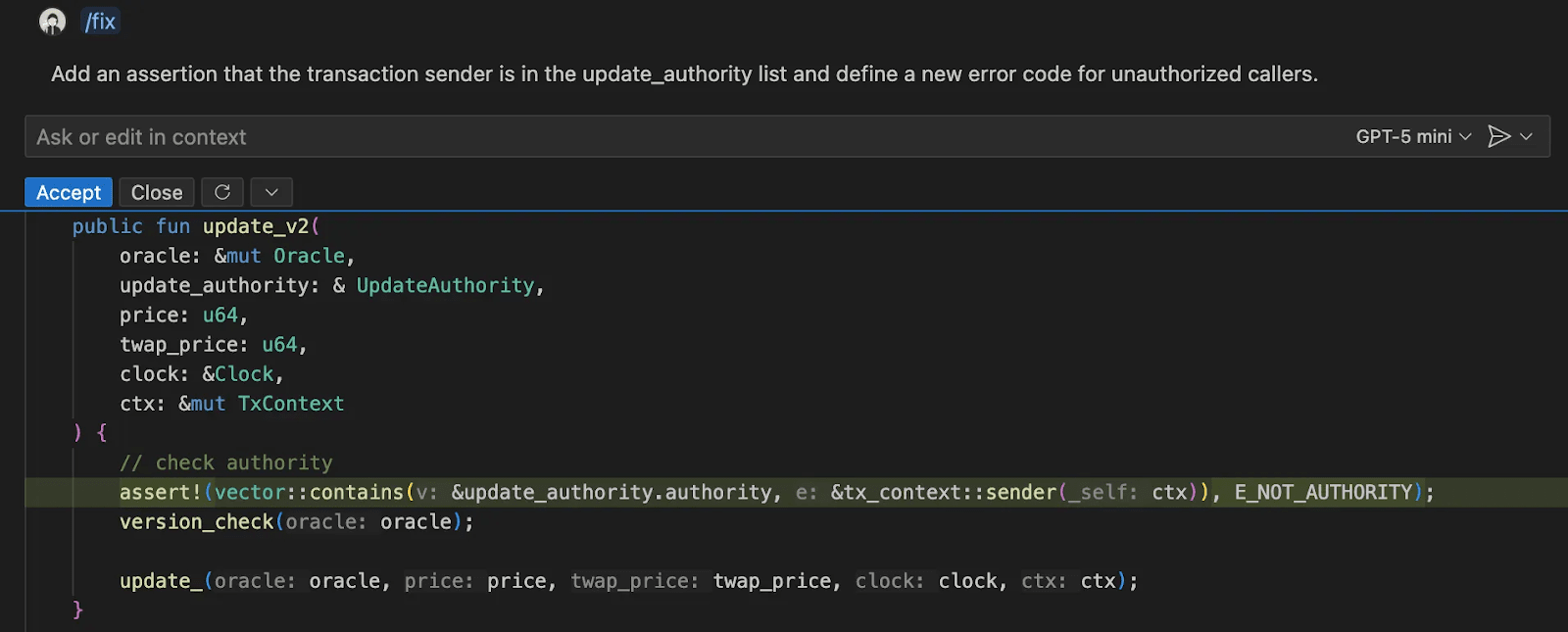This screenshot has height=632, width=1568.
Task: Click the rerun refresh icon
Action: pyautogui.click(x=222, y=192)
